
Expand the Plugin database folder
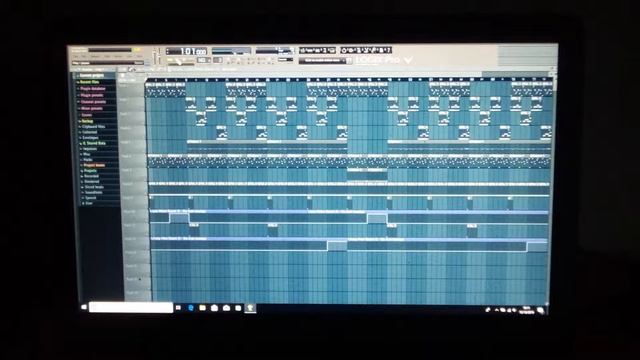[92, 89]
